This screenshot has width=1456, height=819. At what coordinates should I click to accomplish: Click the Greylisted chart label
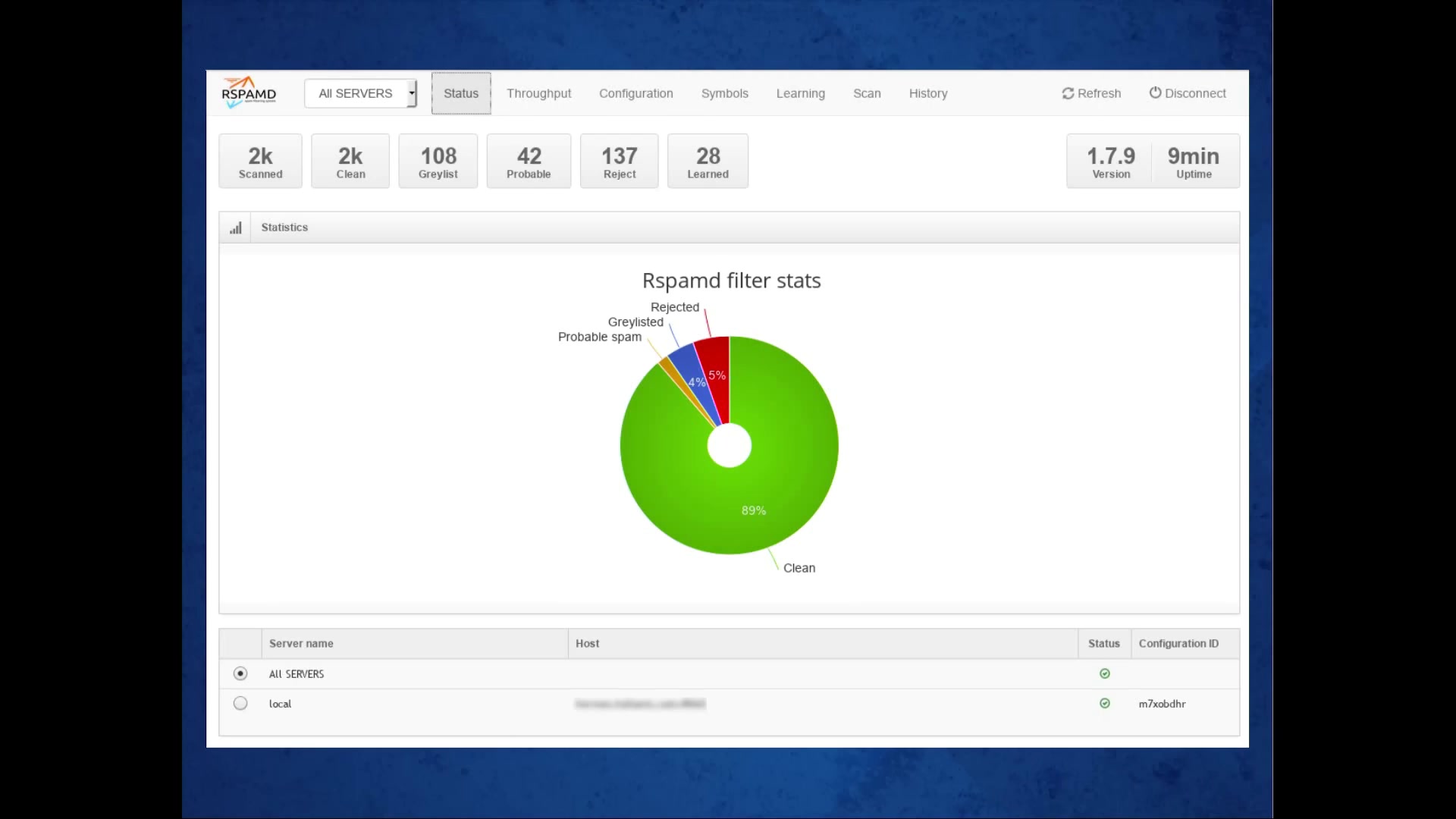(x=635, y=322)
